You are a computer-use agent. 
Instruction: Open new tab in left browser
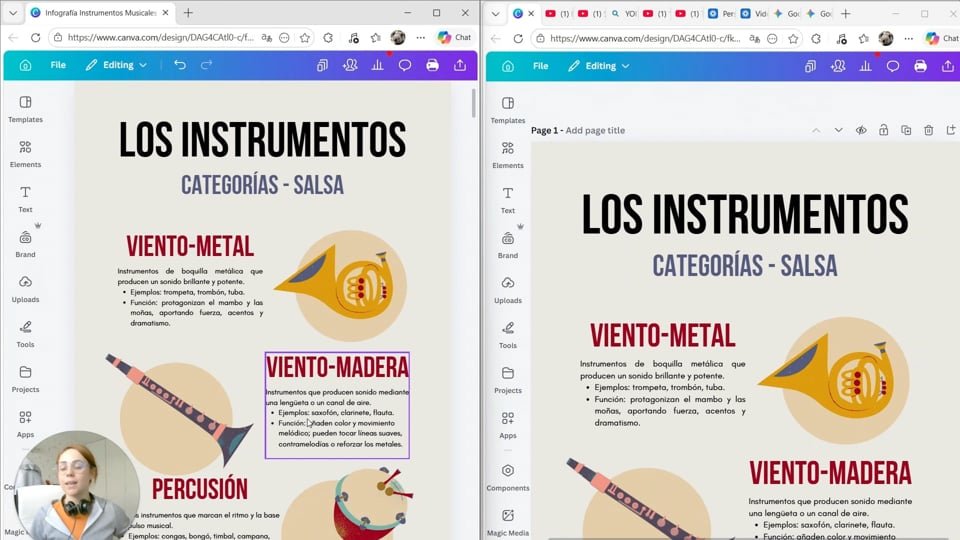188,13
